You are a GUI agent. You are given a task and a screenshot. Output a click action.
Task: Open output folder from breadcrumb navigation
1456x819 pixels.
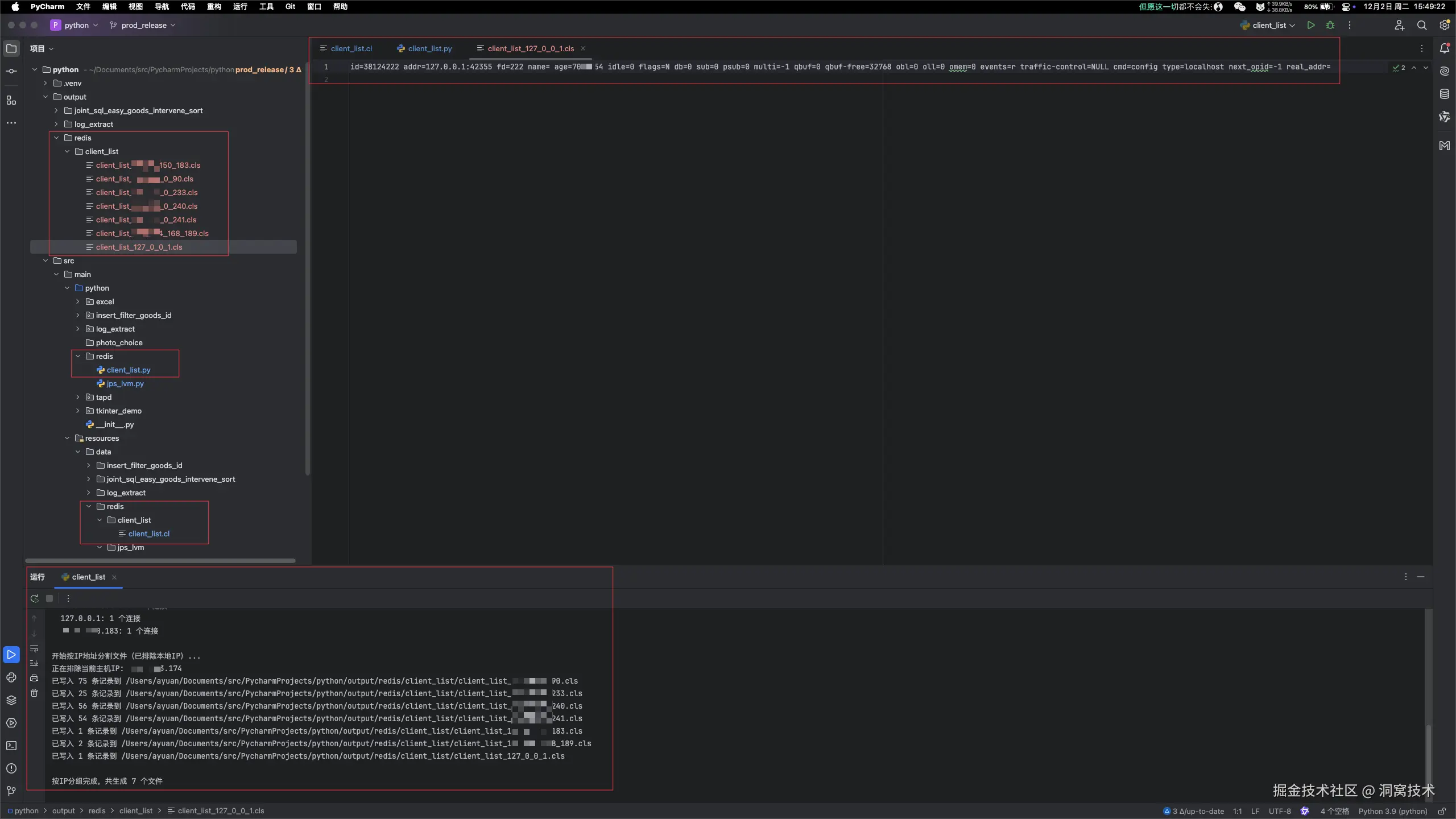tap(65, 810)
